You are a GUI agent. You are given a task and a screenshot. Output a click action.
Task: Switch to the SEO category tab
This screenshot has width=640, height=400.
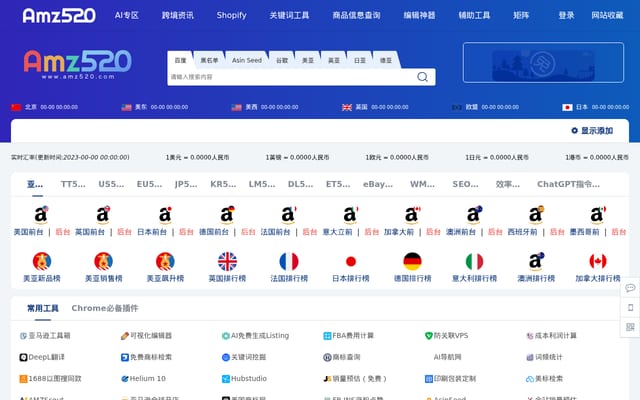[465, 184]
